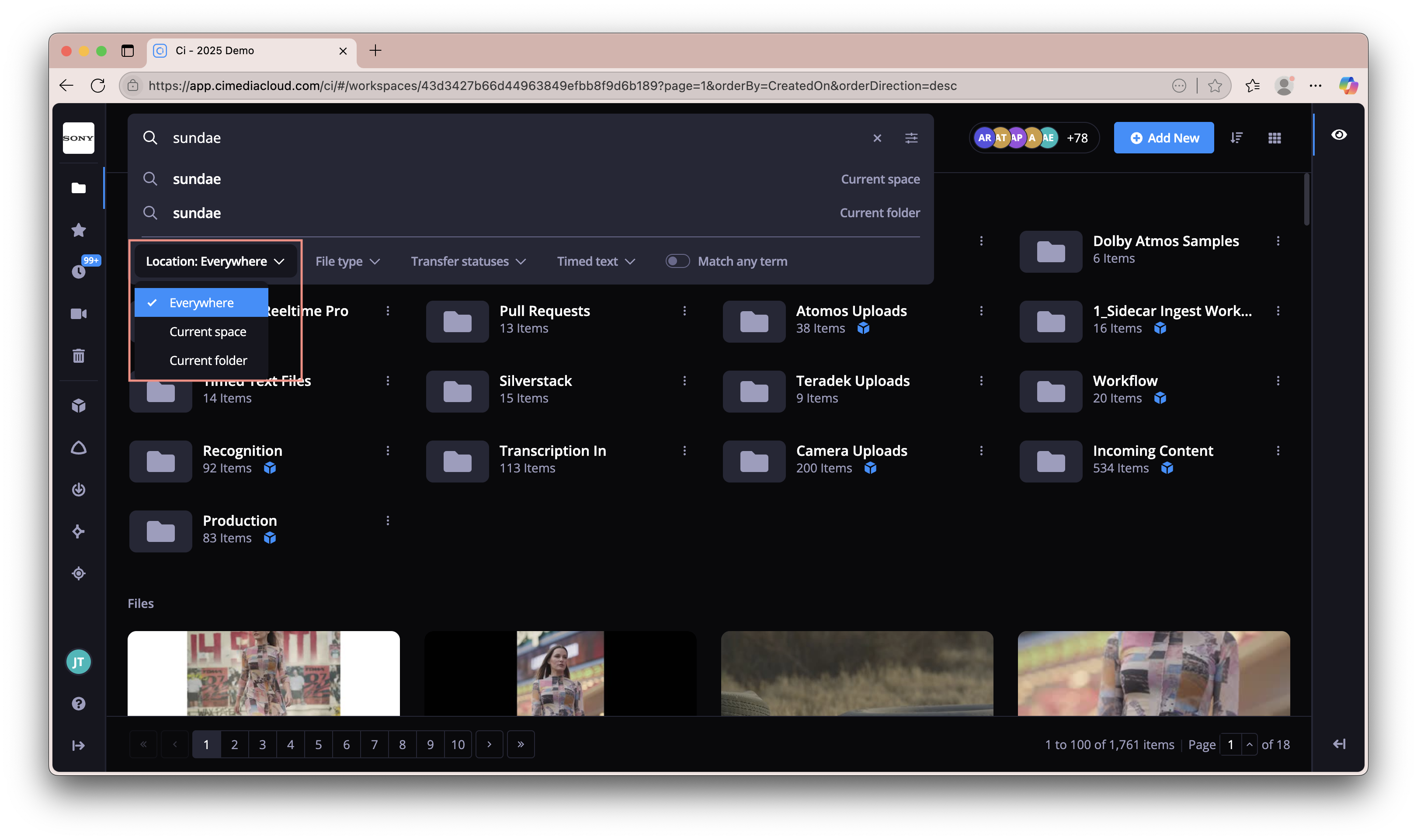Open Favorites star in sidebar
Image resolution: width=1417 pixels, height=840 pixels.
79,230
